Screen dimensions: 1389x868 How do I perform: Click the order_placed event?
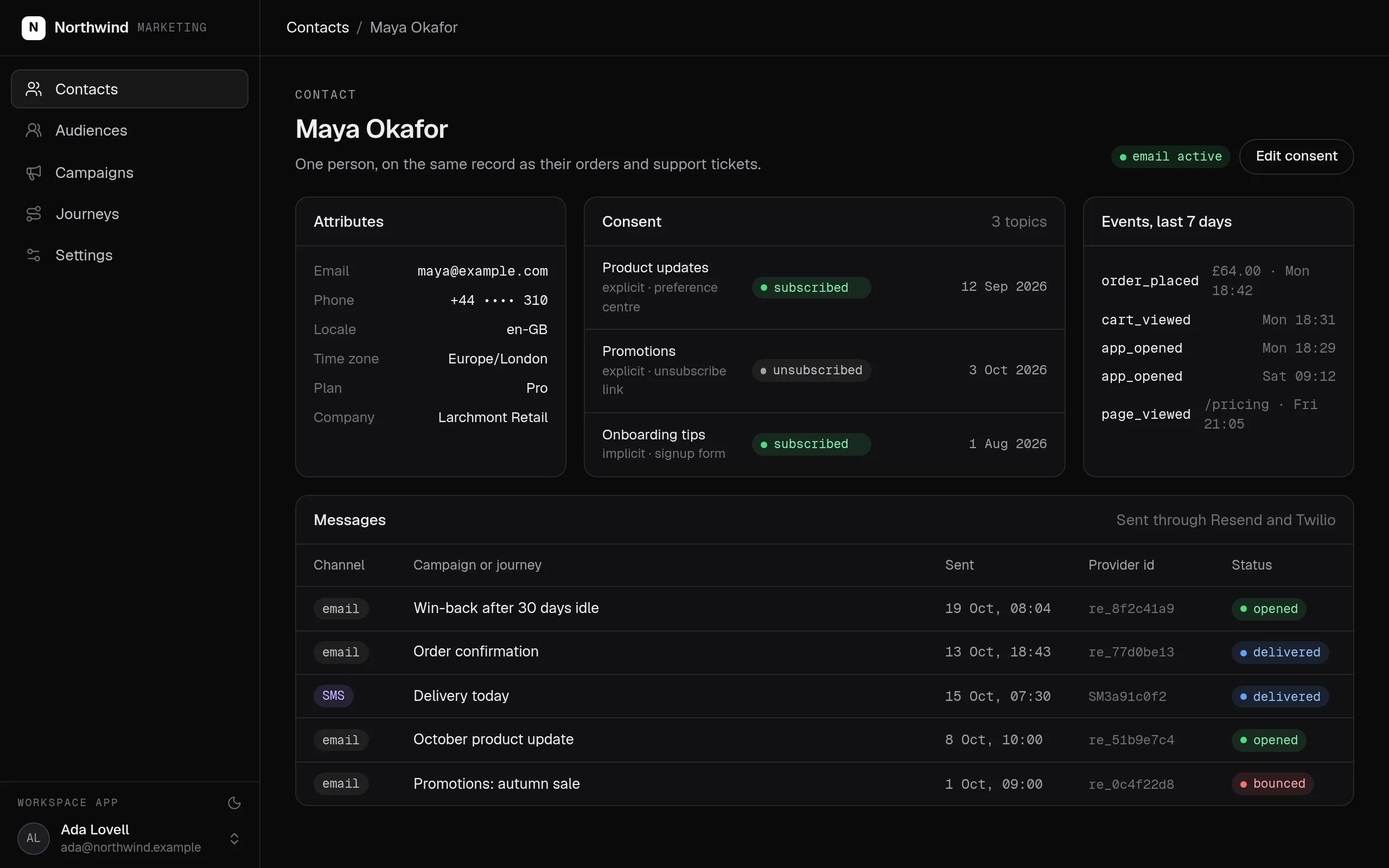point(1150,280)
